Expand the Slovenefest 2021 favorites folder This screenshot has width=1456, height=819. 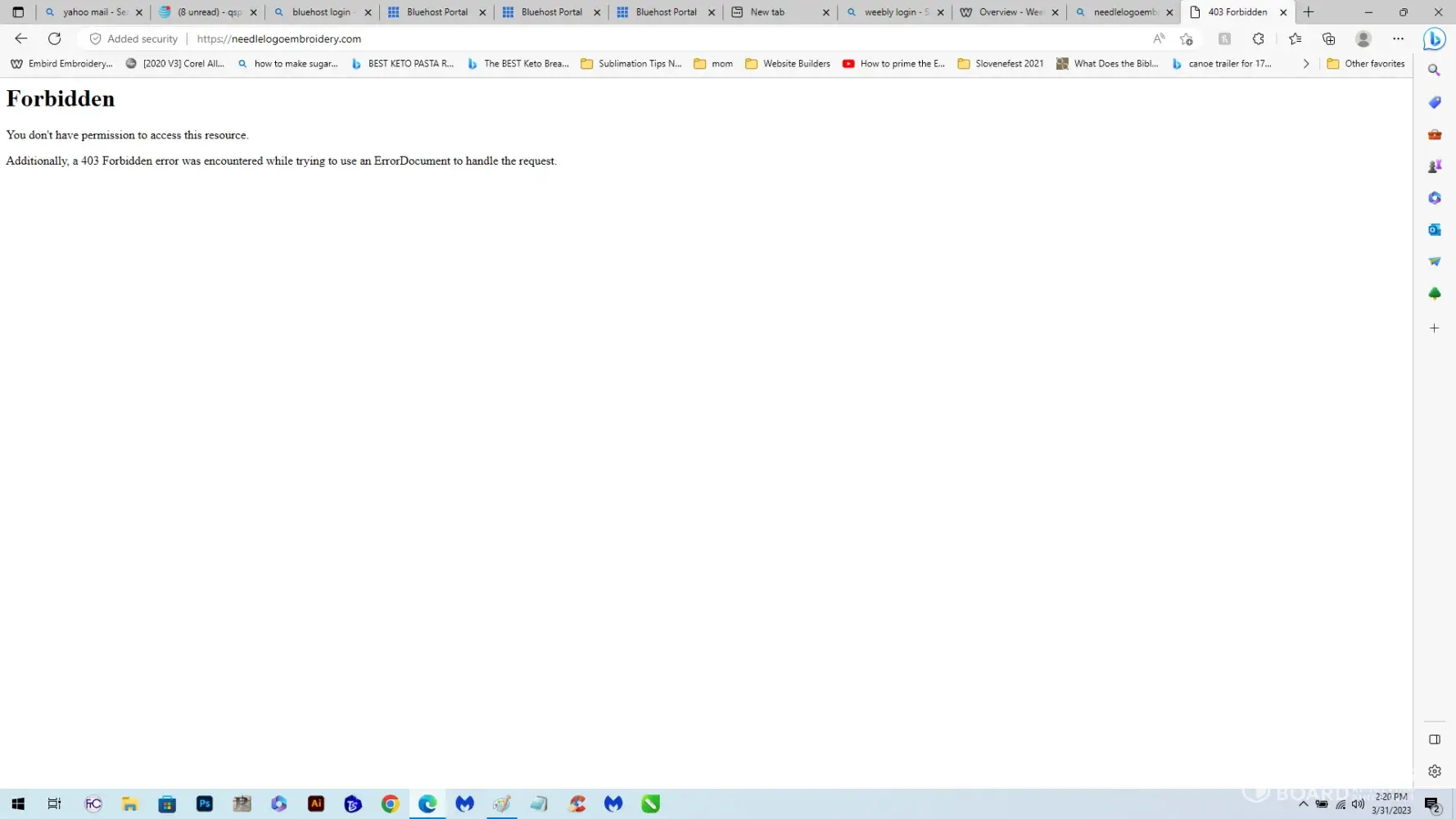[1001, 64]
